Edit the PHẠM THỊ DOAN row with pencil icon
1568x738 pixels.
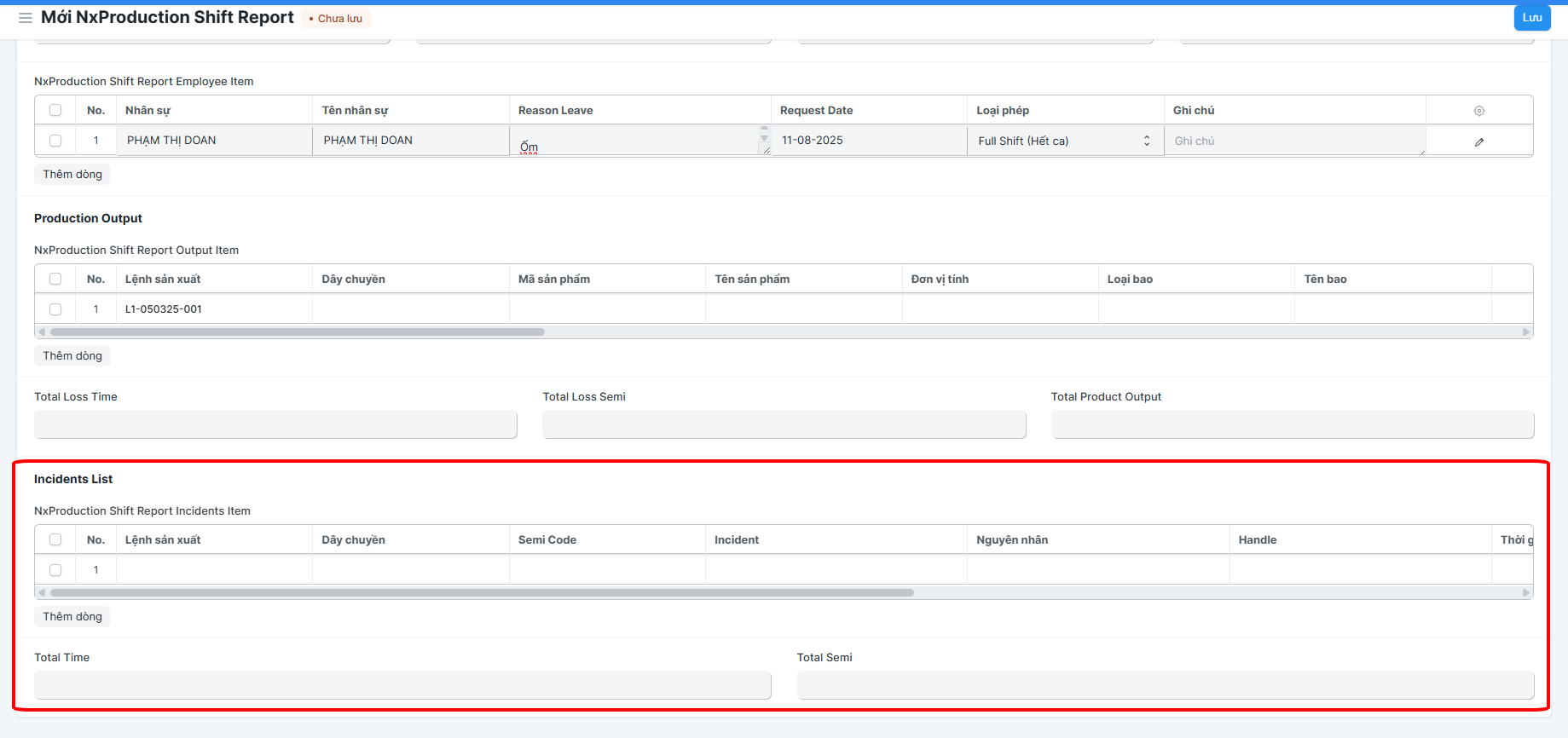click(x=1479, y=142)
